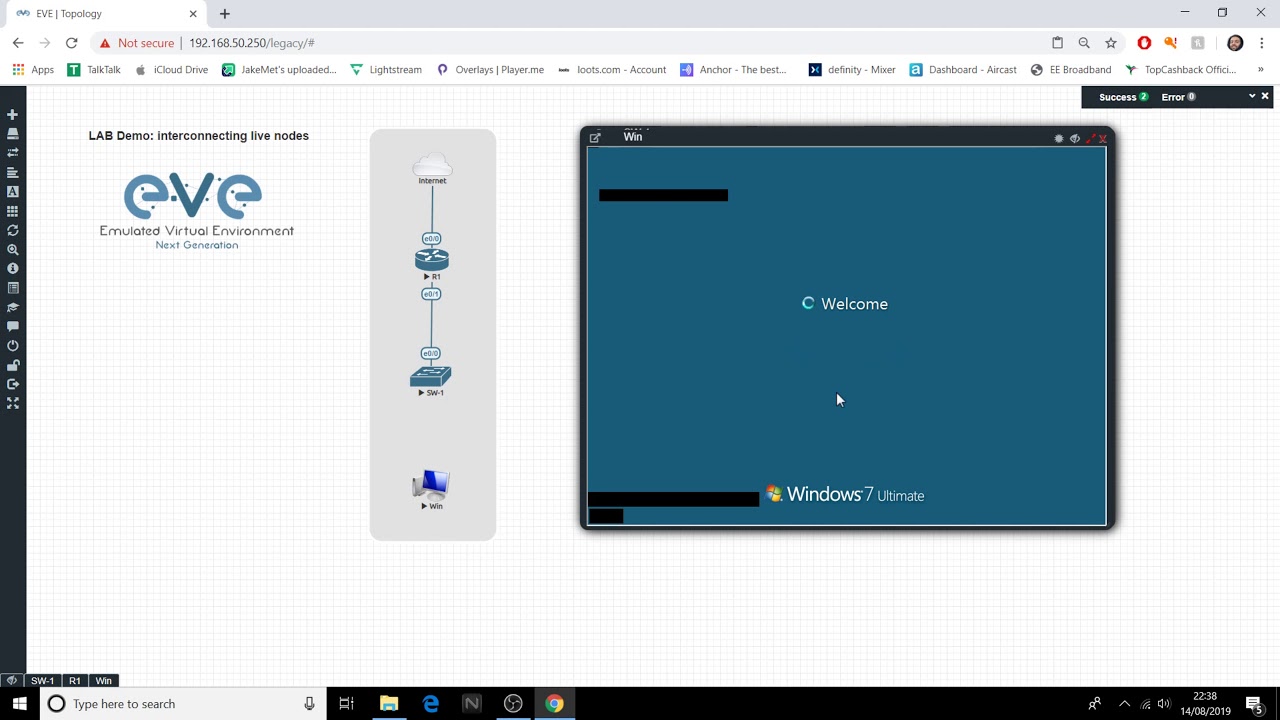Collapse the notifications panel chevron
This screenshot has width=1280, height=720.
[x=1252, y=96]
